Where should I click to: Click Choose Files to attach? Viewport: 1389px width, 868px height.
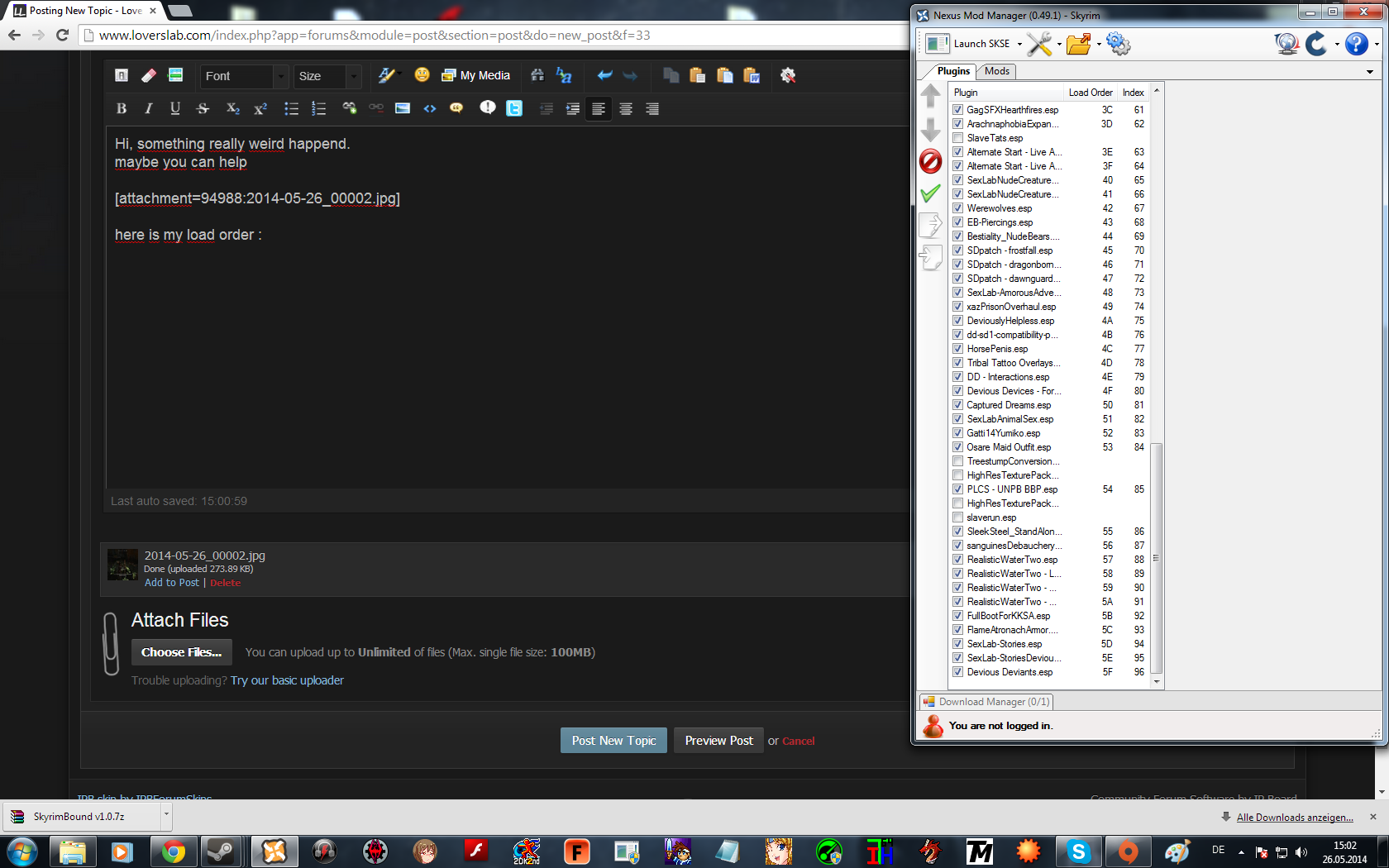pyautogui.click(x=181, y=652)
